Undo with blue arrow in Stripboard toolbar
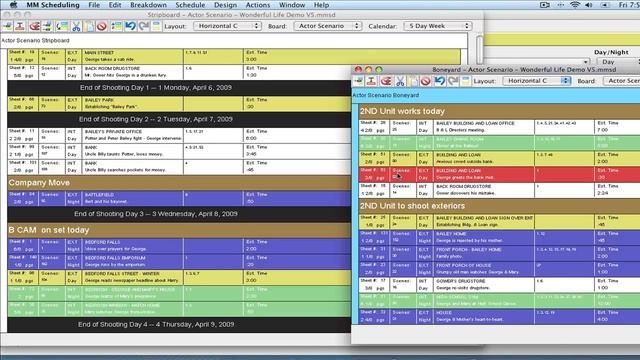This screenshot has width=640, height=360. click(x=130, y=27)
